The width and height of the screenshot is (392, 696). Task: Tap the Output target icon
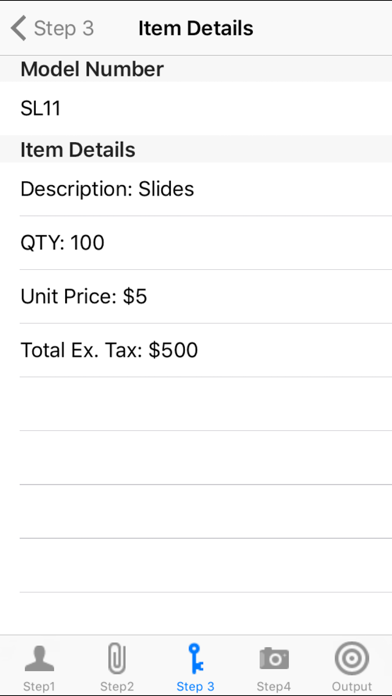[352, 659]
